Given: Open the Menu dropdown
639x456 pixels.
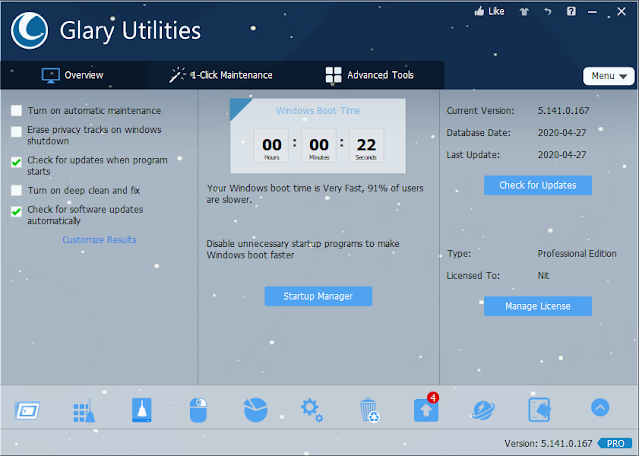Looking at the screenshot, I should 608,76.
